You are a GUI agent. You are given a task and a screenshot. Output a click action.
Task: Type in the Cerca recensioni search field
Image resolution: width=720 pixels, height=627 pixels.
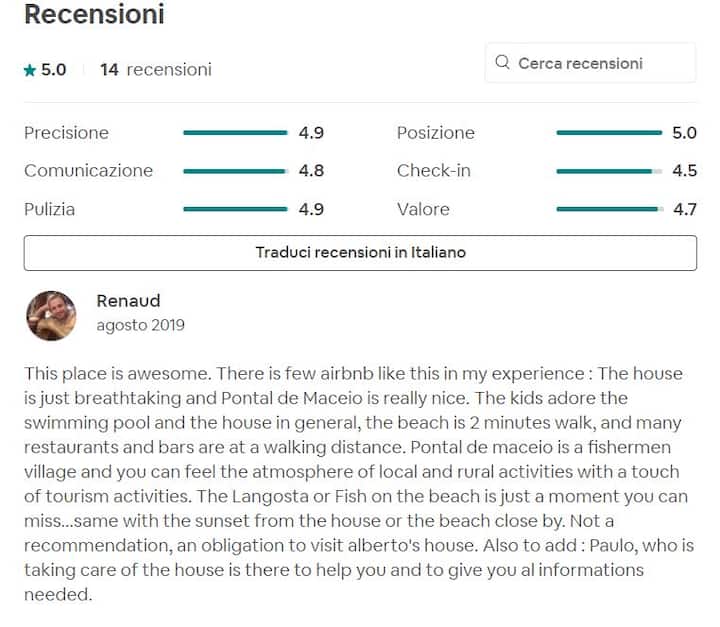coord(600,63)
